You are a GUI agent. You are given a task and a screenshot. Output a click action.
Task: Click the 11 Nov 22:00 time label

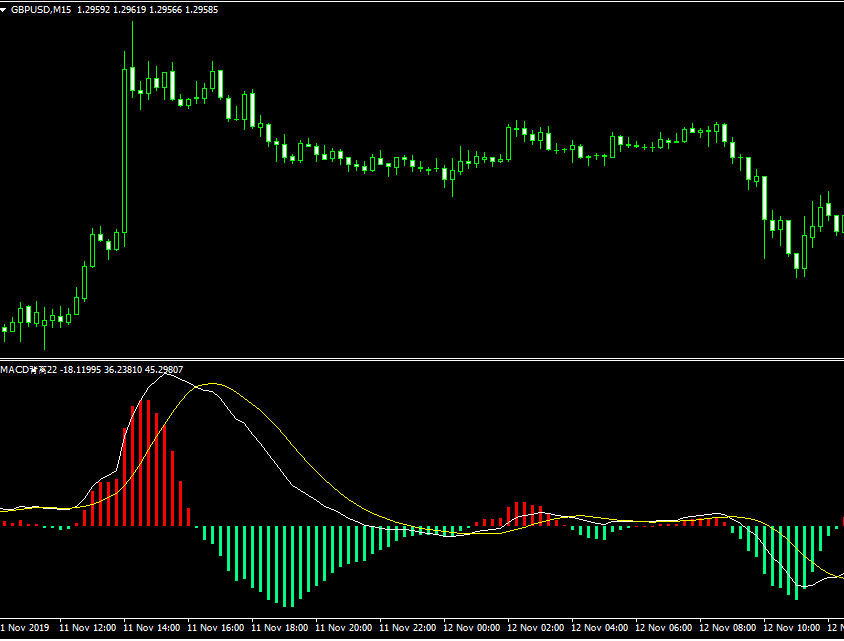pyautogui.click(x=408, y=628)
